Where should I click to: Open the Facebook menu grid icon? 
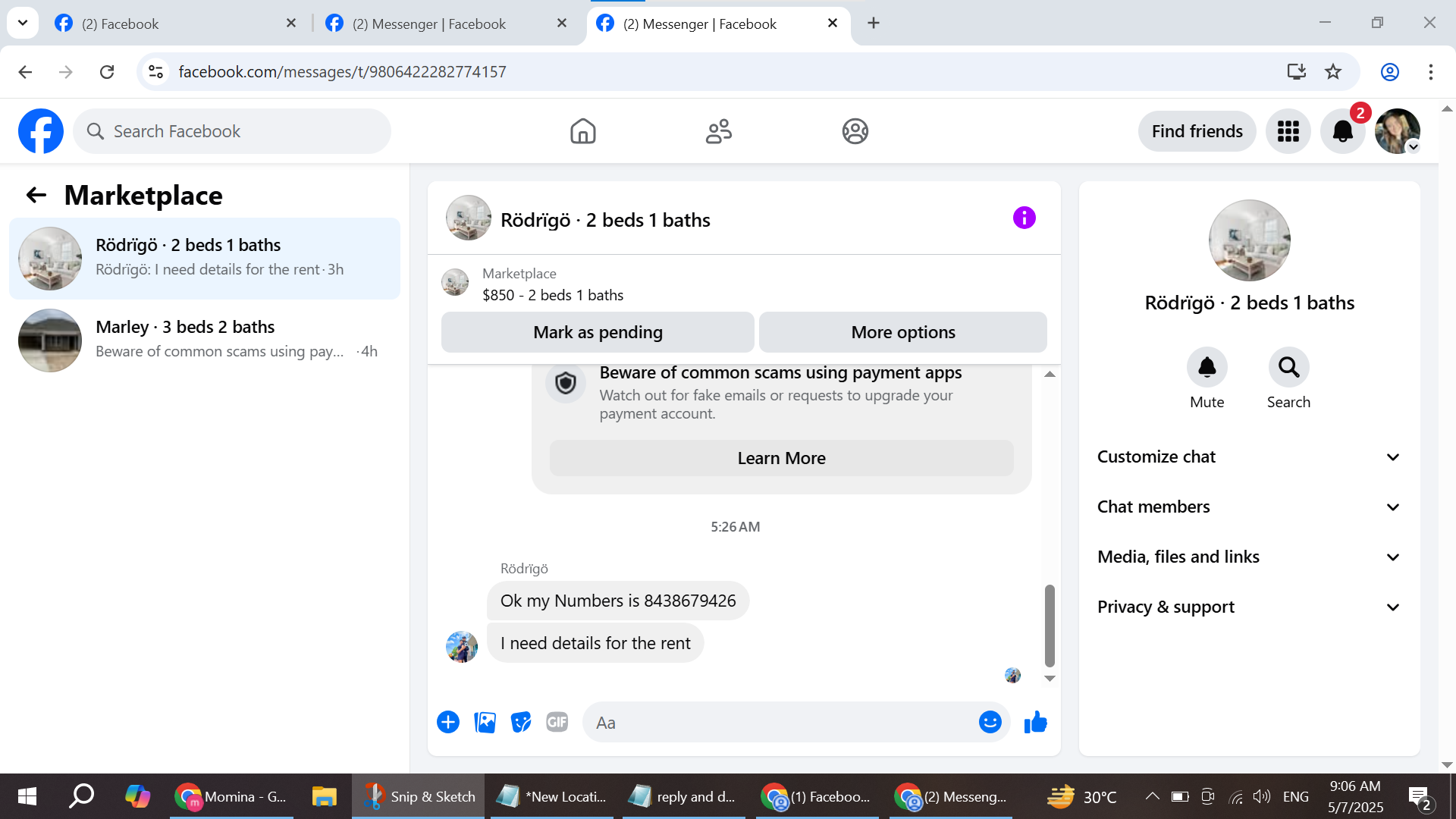(1288, 131)
